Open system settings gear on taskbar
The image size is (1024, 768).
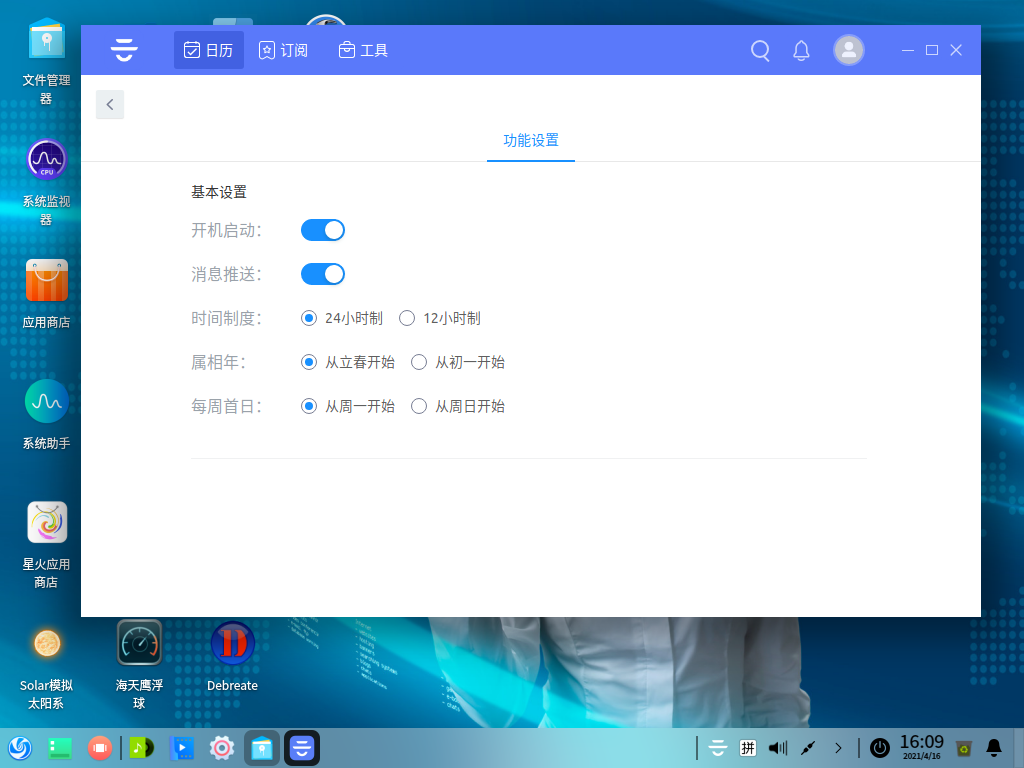[222, 748]
